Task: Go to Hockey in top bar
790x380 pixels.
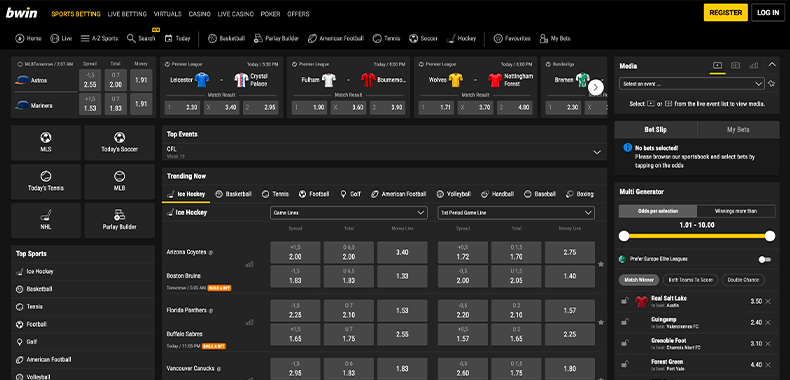Action: pyautogui.click(x=461, y=38)
